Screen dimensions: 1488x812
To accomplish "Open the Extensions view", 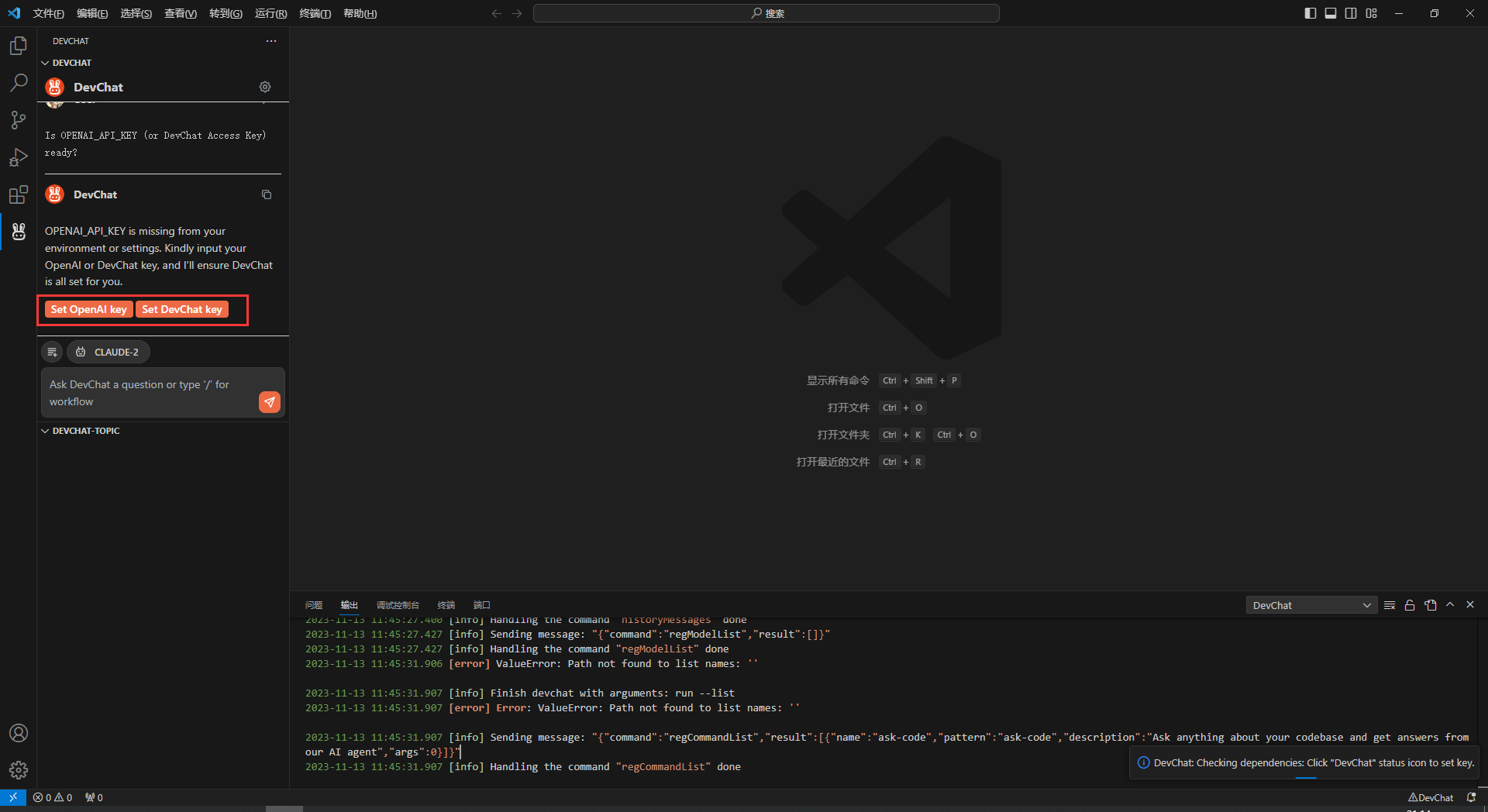I will click(19, 194).
